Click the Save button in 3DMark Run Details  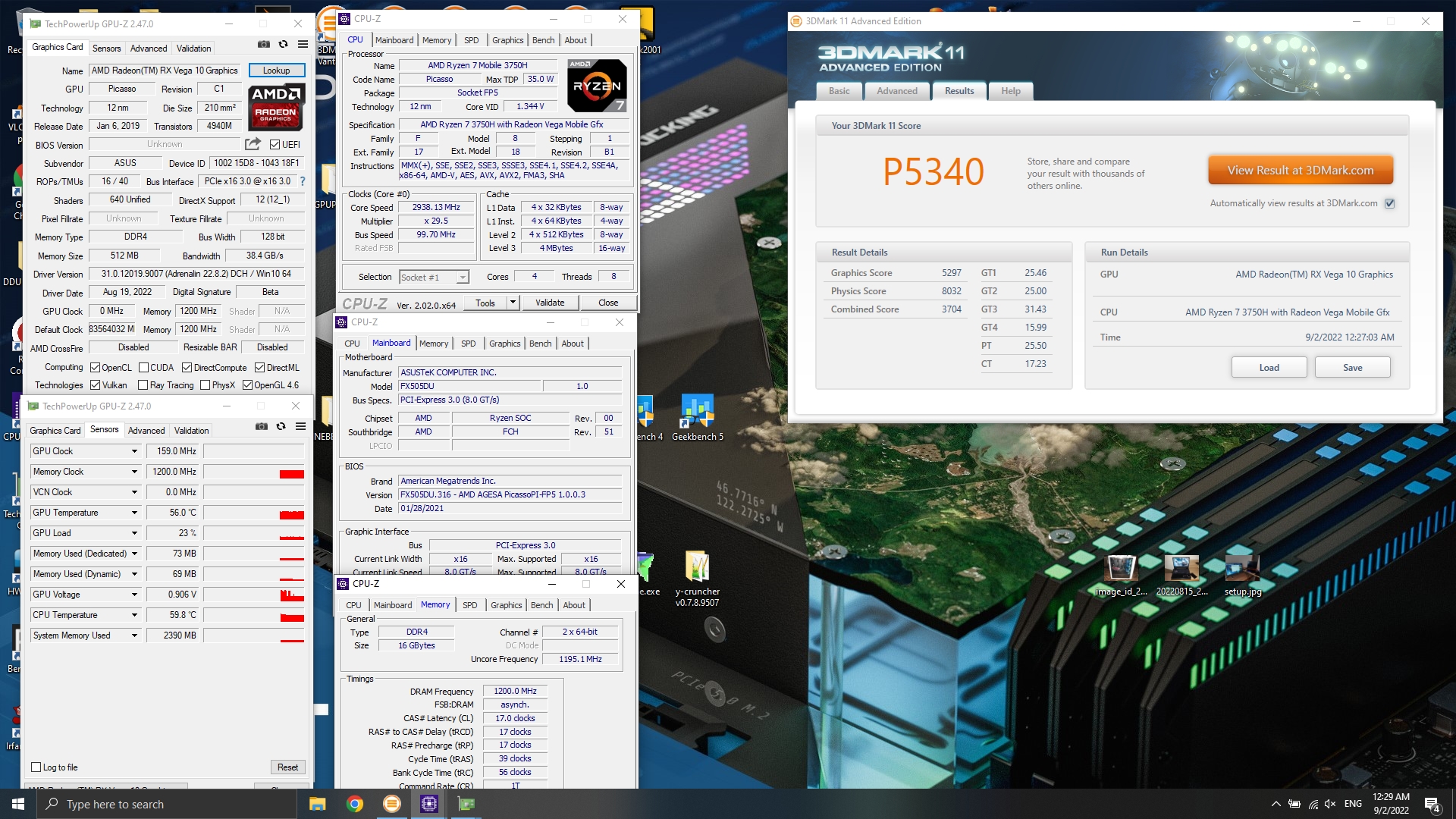(x=1353, y=368)
